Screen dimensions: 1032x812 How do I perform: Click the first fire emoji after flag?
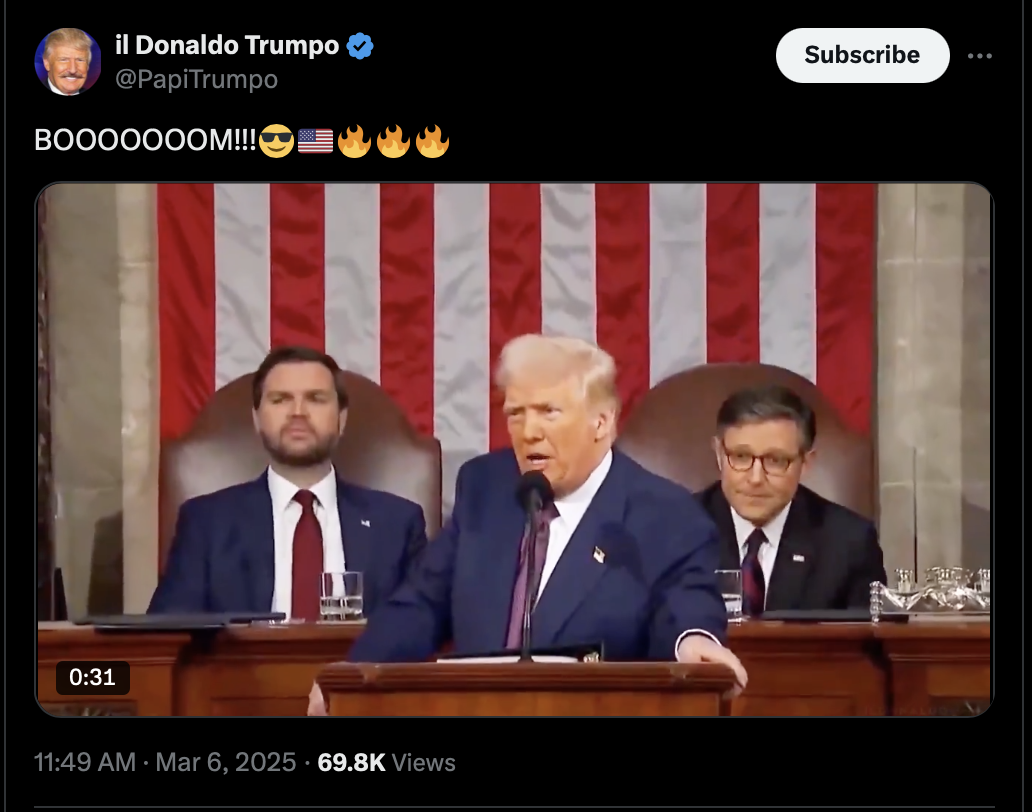coord(354,141)
